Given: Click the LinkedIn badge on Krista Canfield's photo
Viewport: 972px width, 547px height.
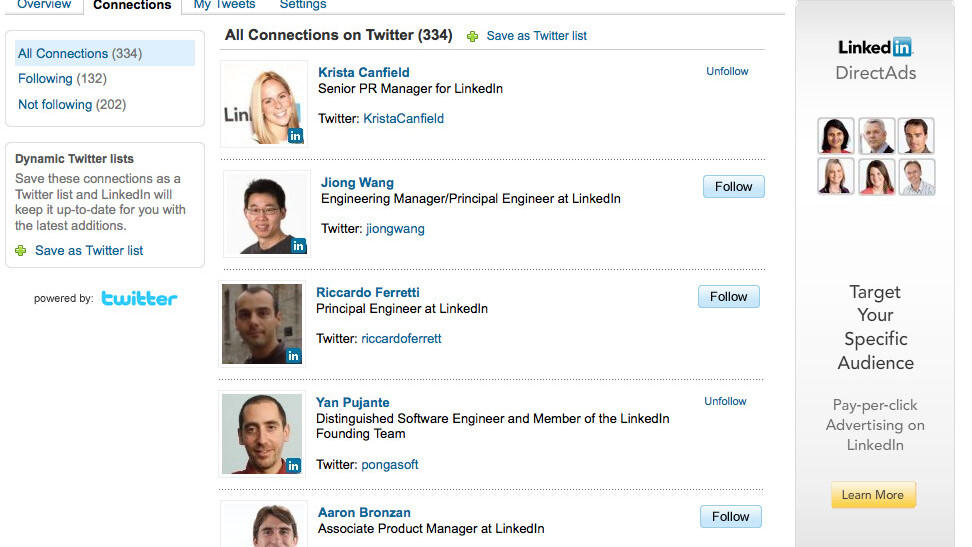Looking at the screenshot, I should (295, 136).
